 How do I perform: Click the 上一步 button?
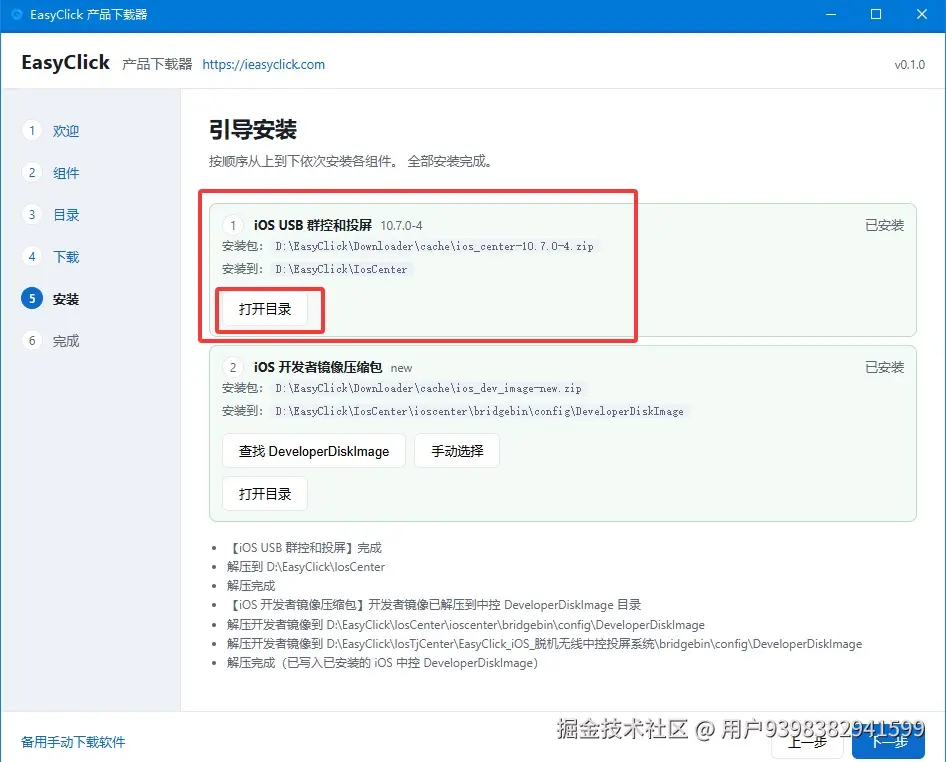click(x=807, y=743)
